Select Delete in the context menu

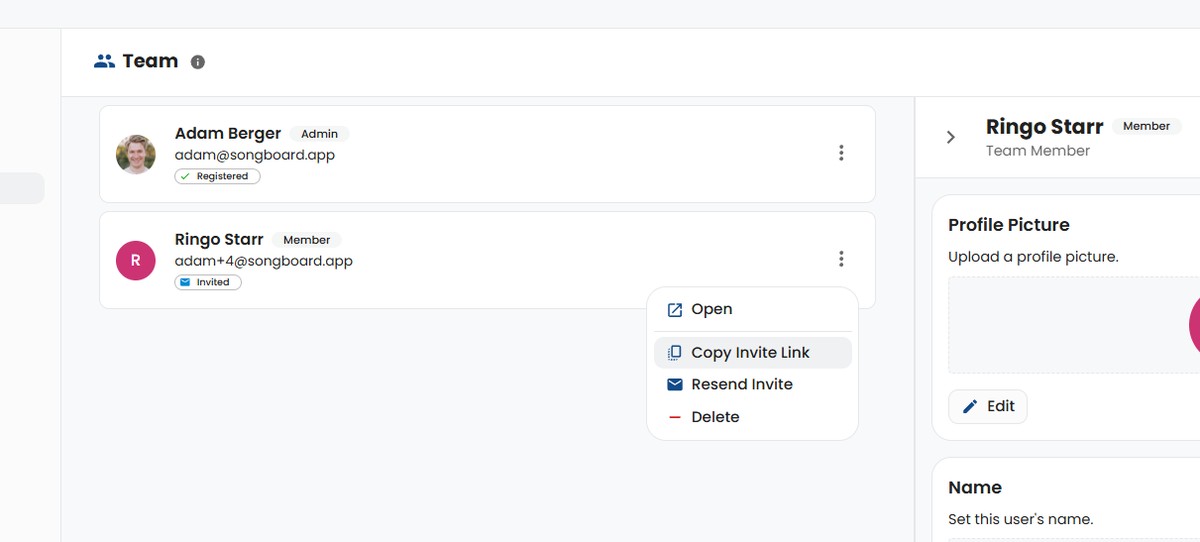pyautogui.click(x=753, y=416)
